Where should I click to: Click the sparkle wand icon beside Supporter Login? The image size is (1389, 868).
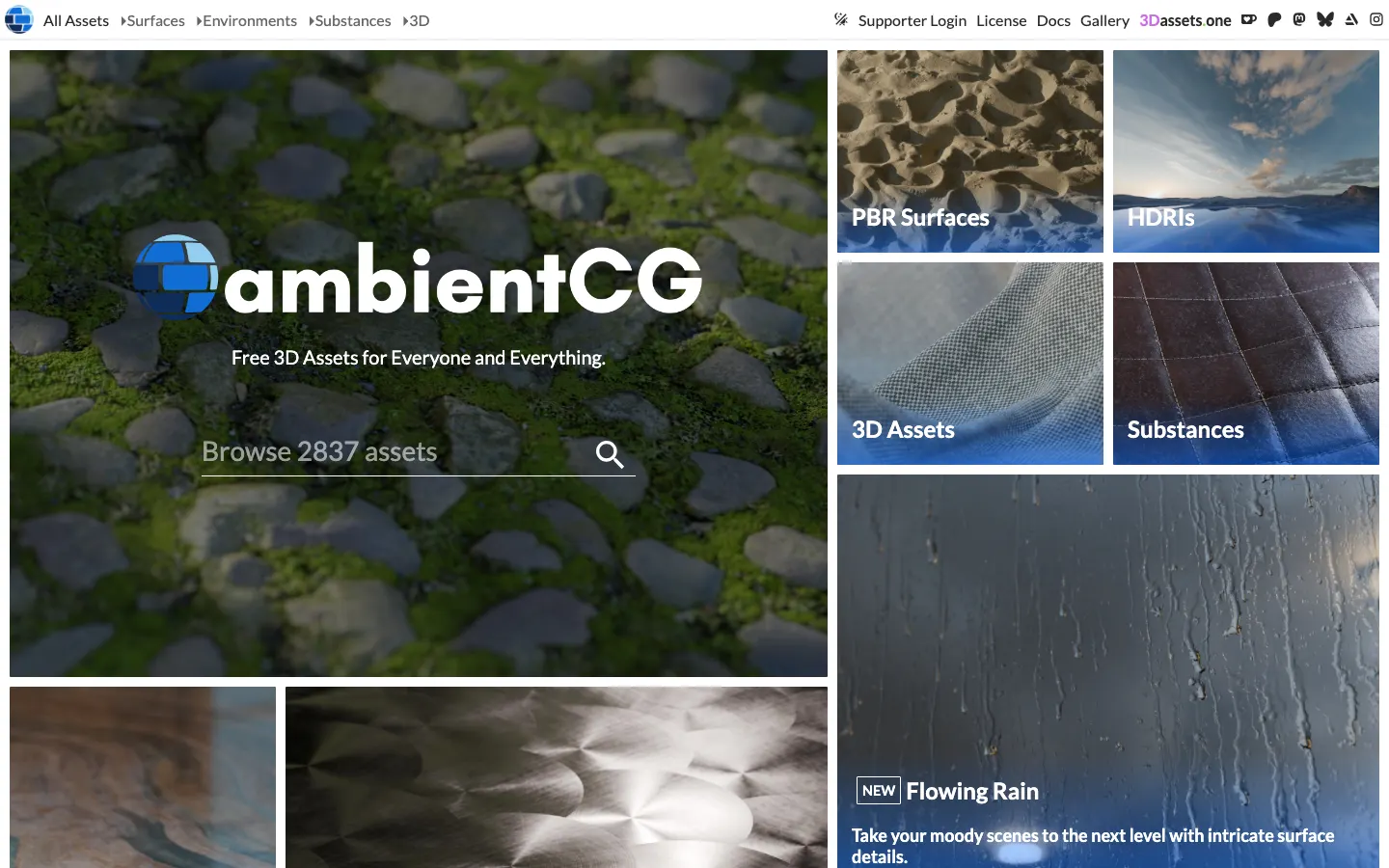tap(841, 19)
